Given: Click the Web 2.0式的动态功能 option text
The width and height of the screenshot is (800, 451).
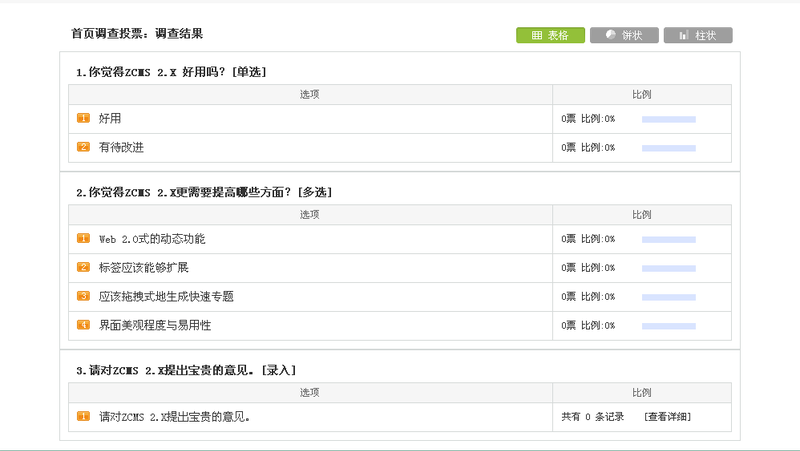Looking at the screenshot, I should point(152,239).
